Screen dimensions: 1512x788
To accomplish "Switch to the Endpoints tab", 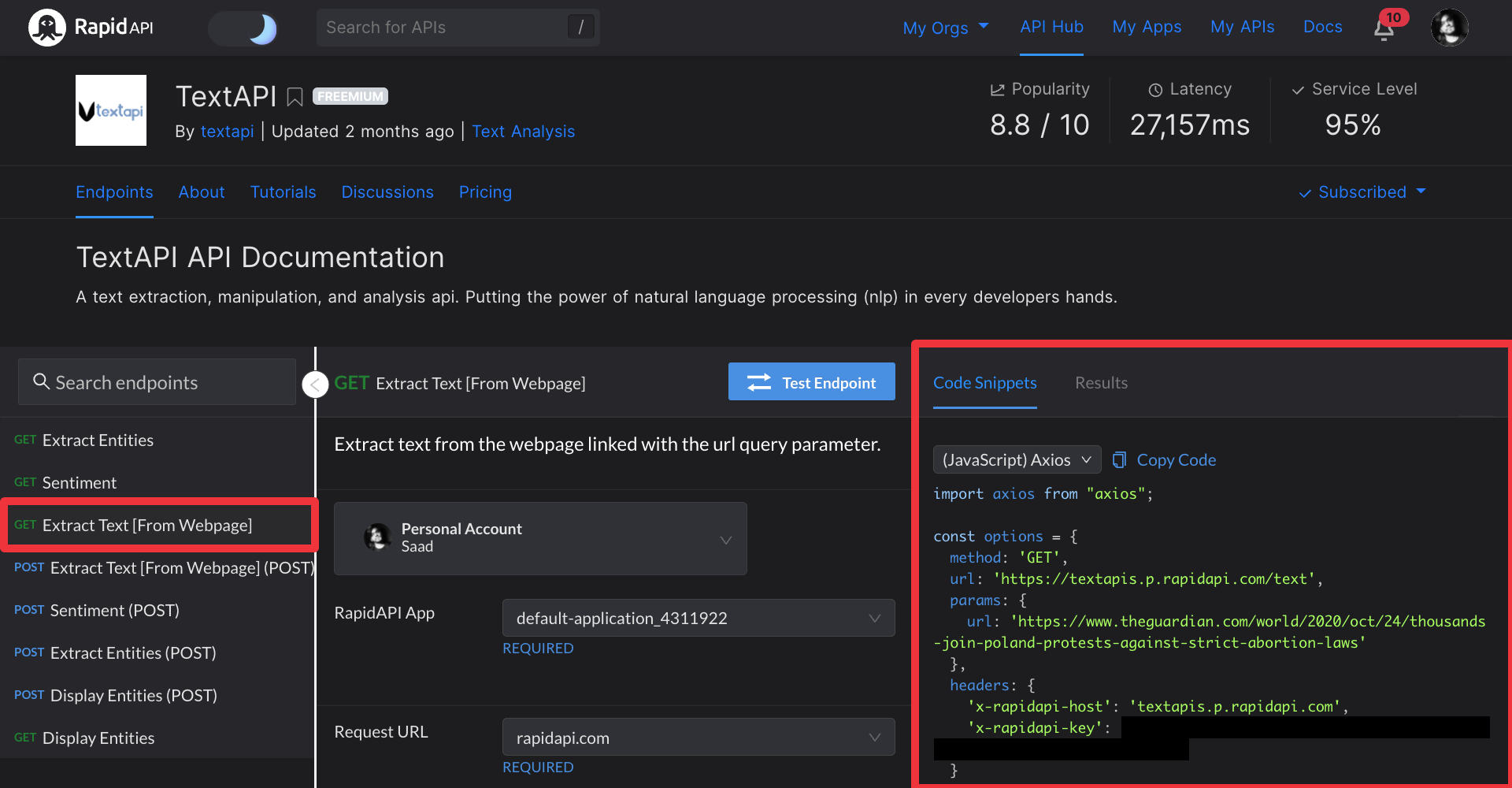I will (114, 192).
